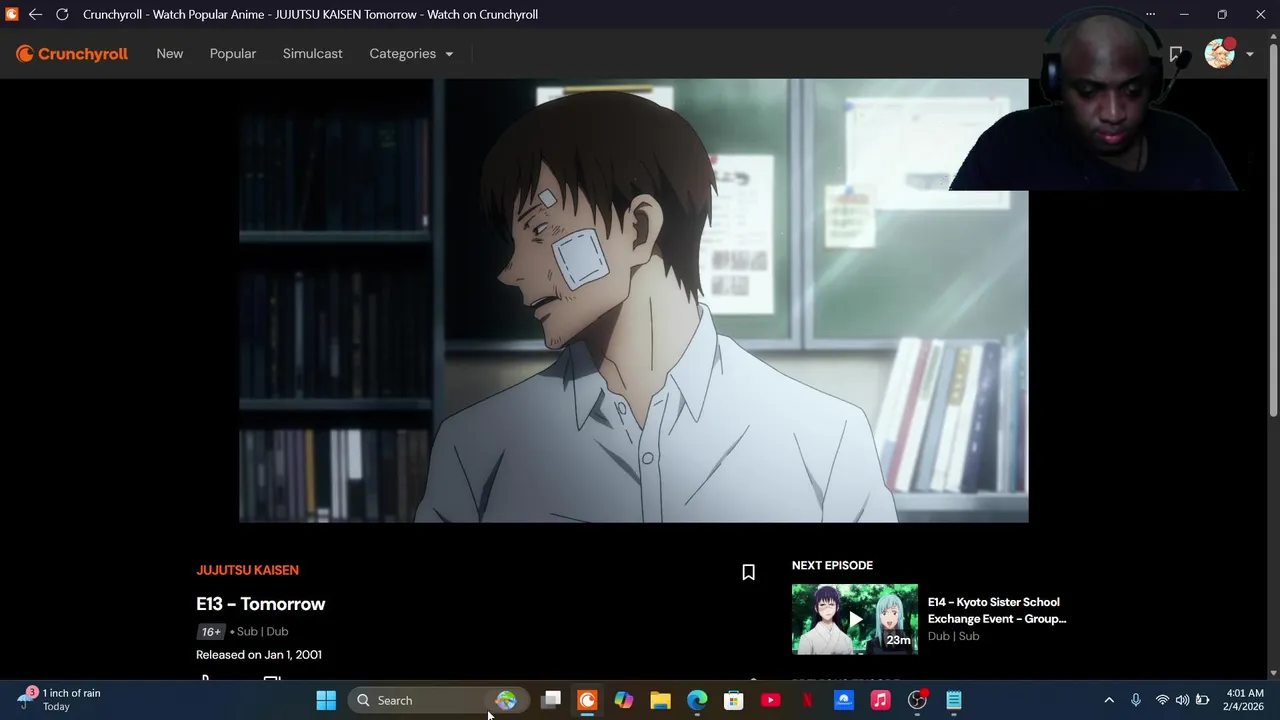Click the video player frame
This screenshot has height=720, width=1280.
pos(634,300)
